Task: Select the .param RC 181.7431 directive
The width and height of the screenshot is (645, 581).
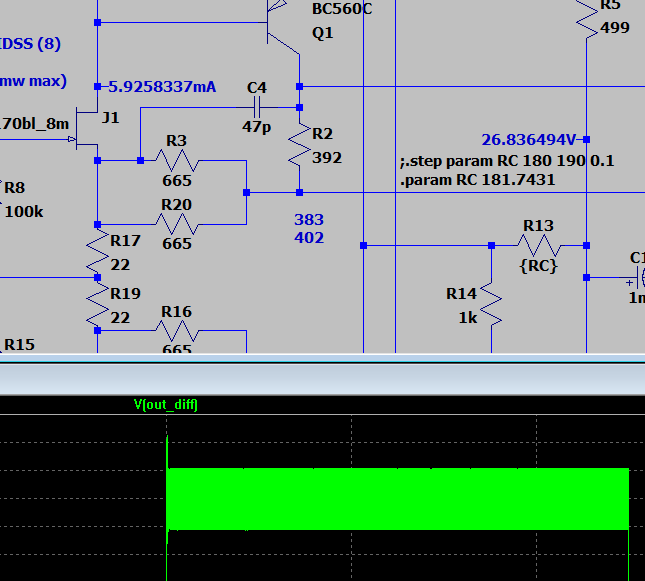Action: click(x=478, y=180)
